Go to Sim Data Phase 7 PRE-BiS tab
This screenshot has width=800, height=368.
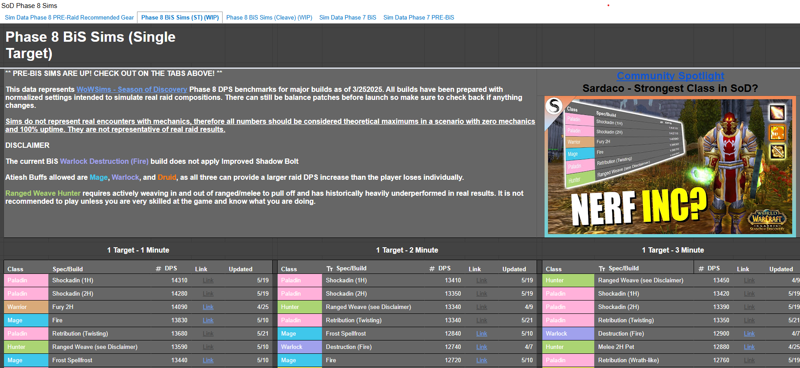418,17
